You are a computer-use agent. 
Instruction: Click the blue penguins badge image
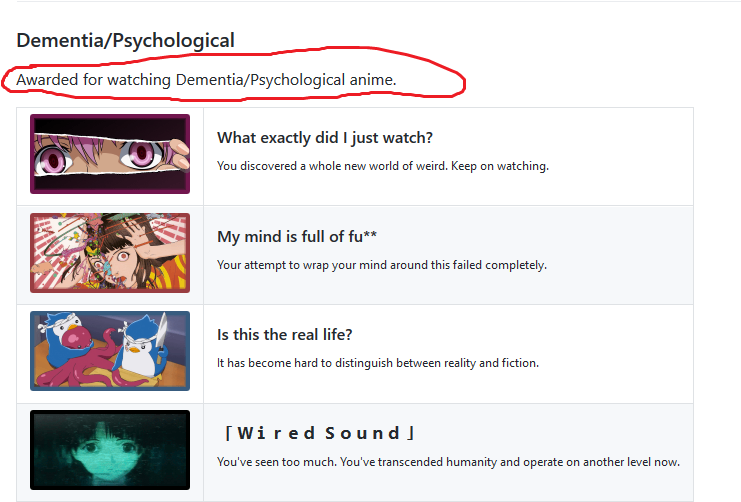(110, 351)
